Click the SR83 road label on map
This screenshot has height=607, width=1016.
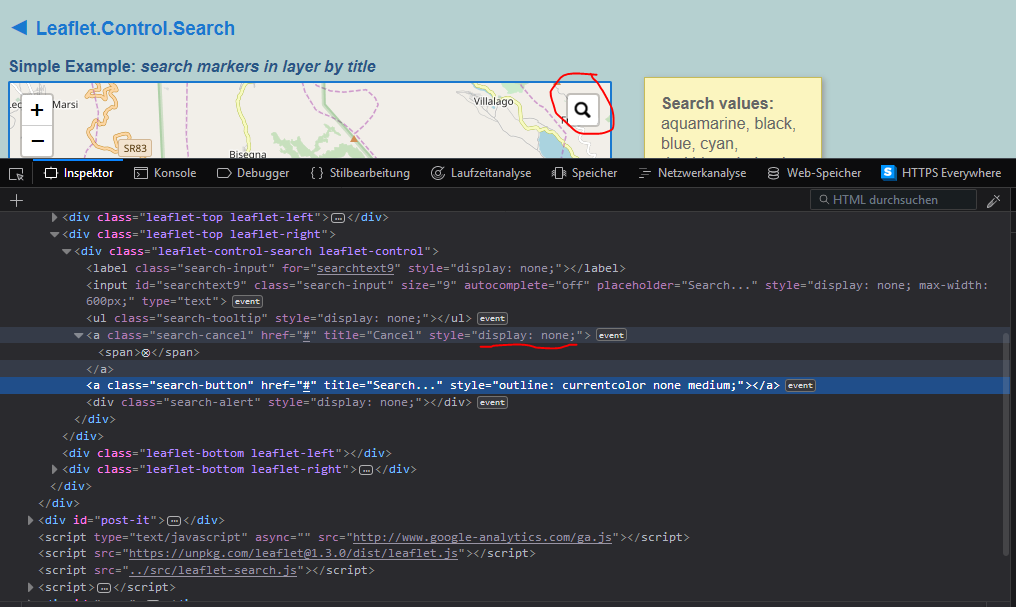click(135, 148)
